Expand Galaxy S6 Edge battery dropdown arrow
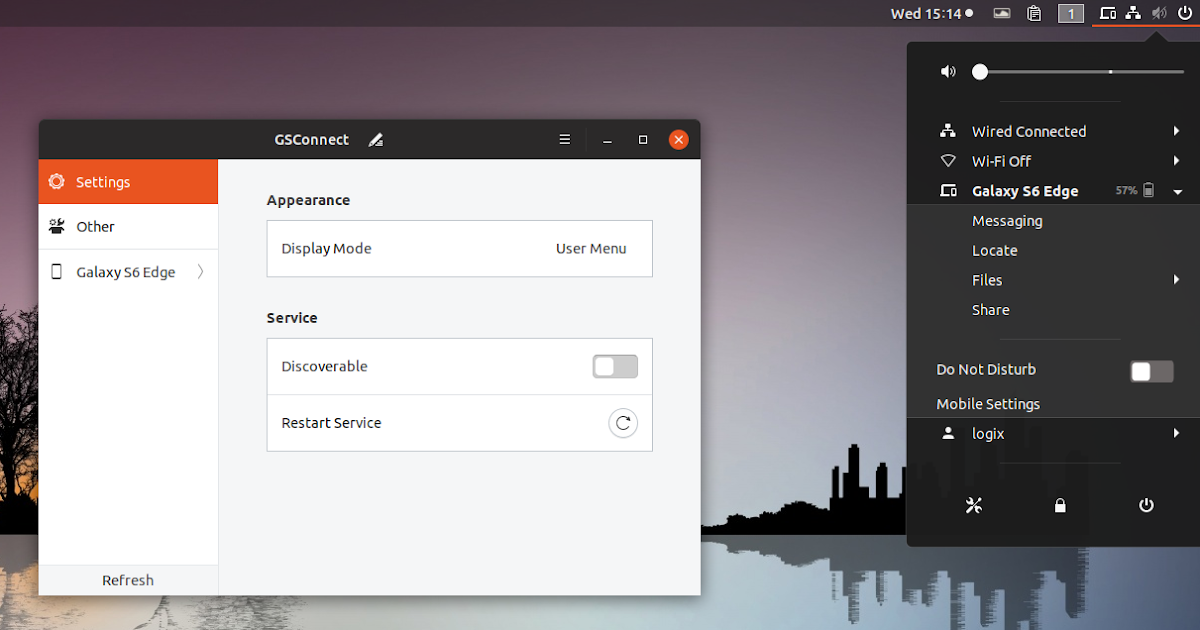The height and width of the screenshot is (630, 1200). pos(1177,191)
